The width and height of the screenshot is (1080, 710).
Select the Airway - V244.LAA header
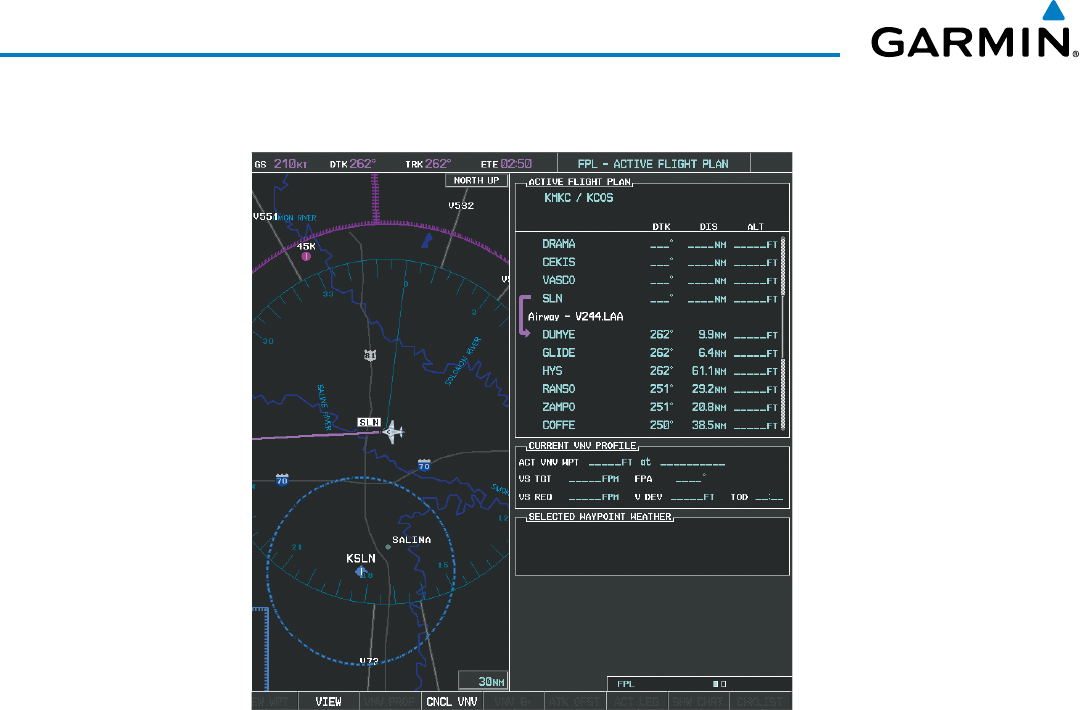click(576, 317)
